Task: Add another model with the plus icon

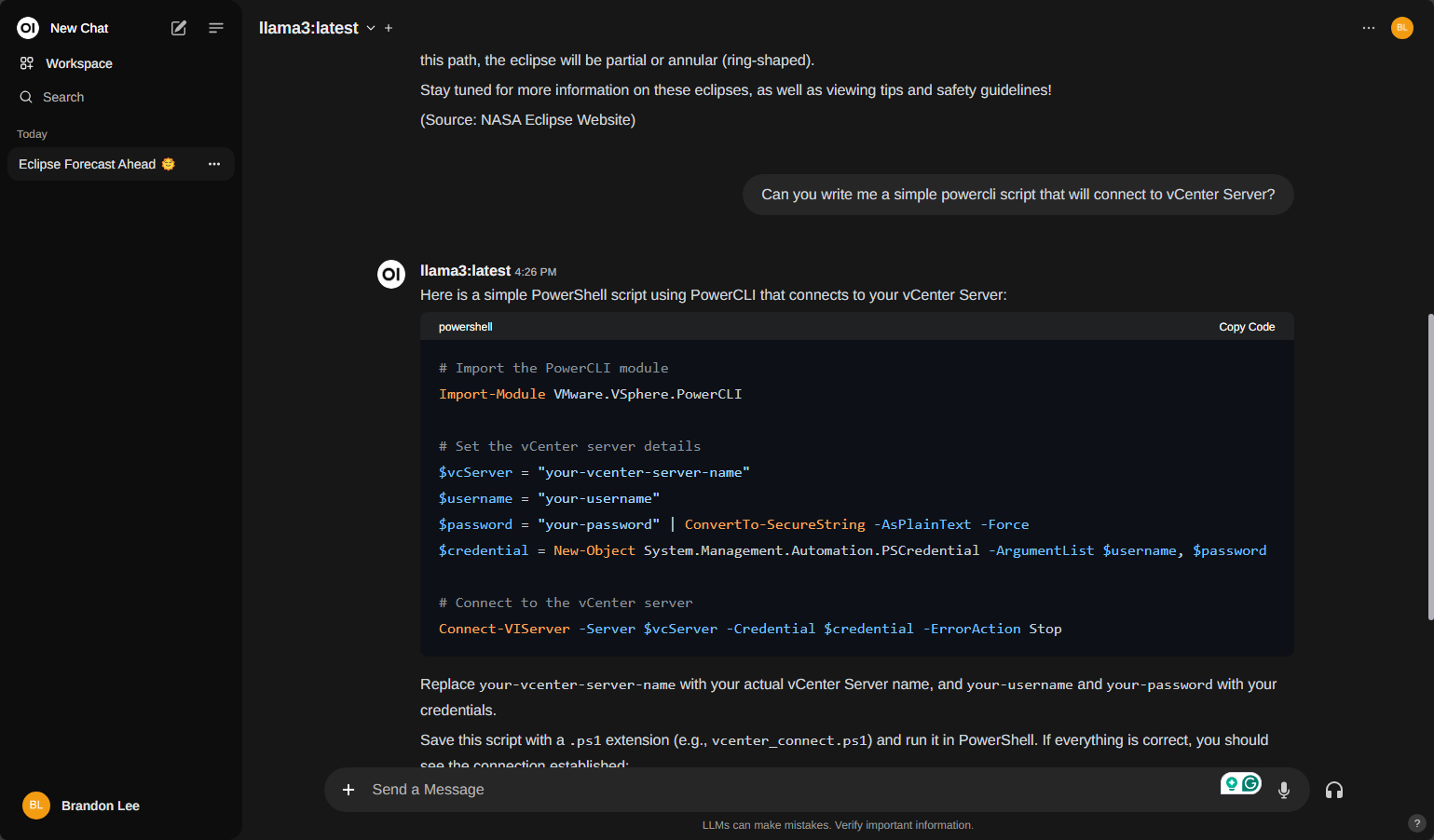Action: [389, 28]
